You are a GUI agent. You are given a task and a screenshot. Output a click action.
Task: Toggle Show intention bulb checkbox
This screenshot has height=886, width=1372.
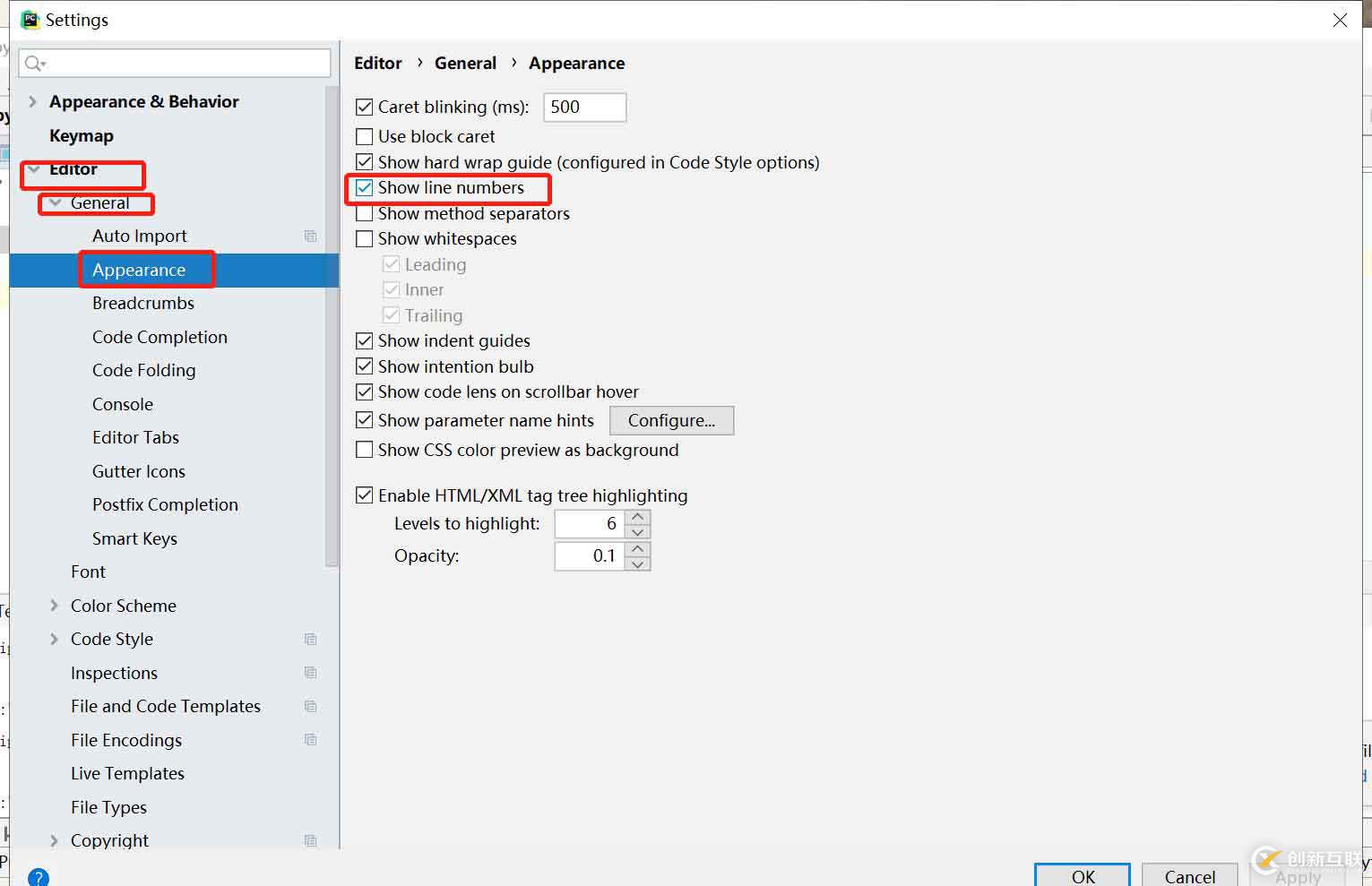(364, 366)
